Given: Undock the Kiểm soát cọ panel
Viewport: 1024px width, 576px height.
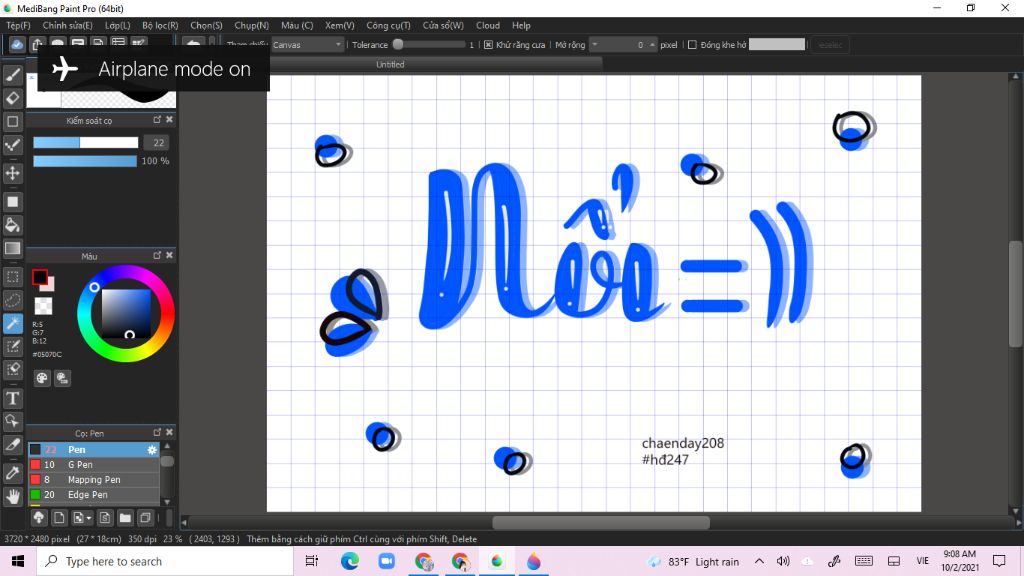Looking at the screenshot, I should point(157,120).
